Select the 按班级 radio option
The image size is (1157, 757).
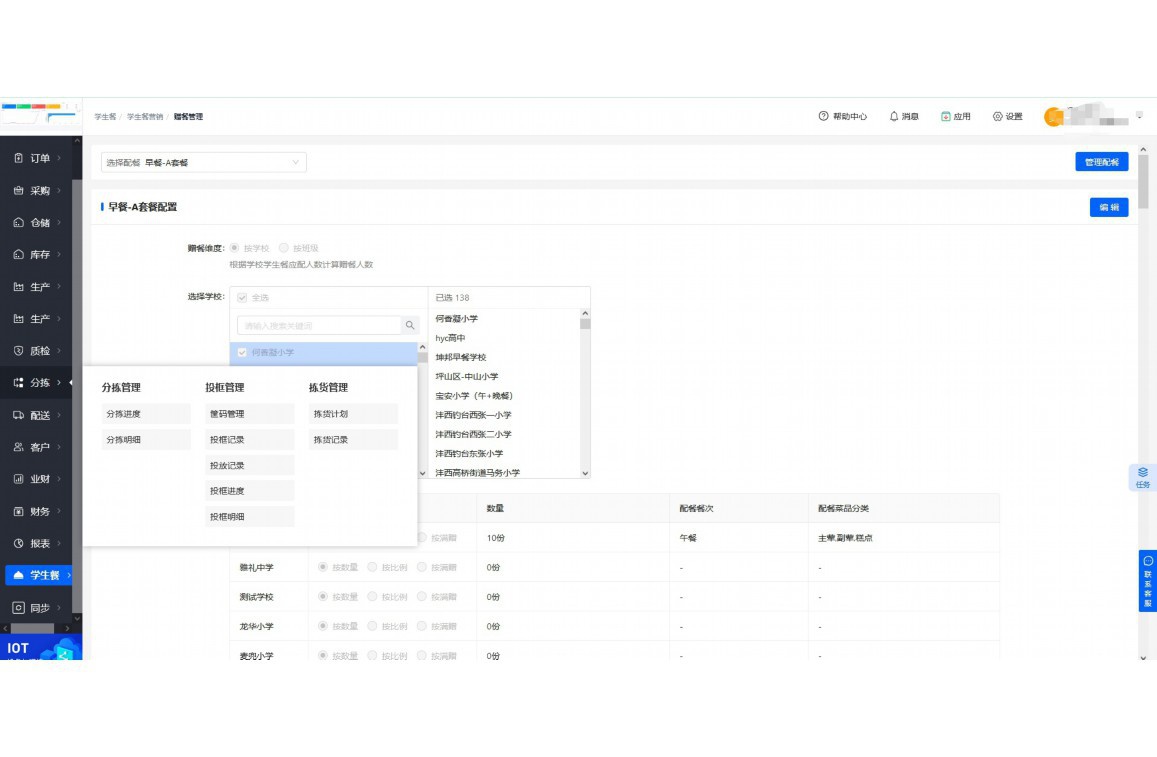coord(284,248)
